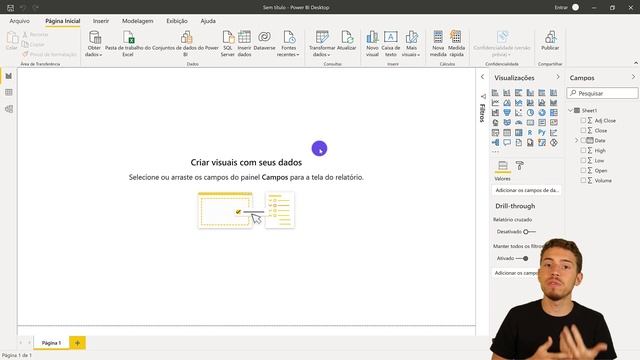Check the Open field checkbox
This screenshot has height=360, width=640.
click(583, 170)
